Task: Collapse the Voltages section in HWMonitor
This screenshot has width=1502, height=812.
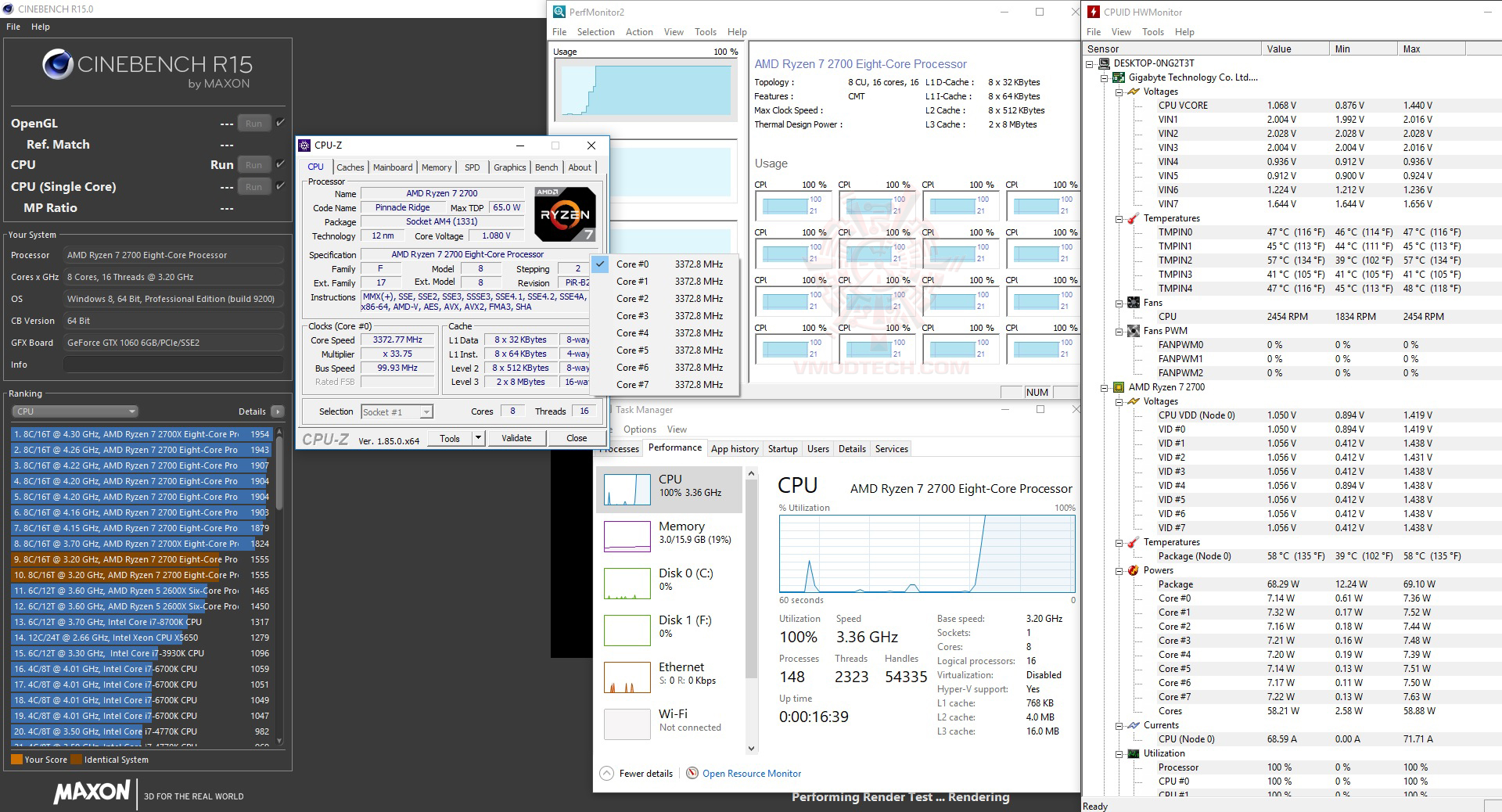Action: 1119,92
